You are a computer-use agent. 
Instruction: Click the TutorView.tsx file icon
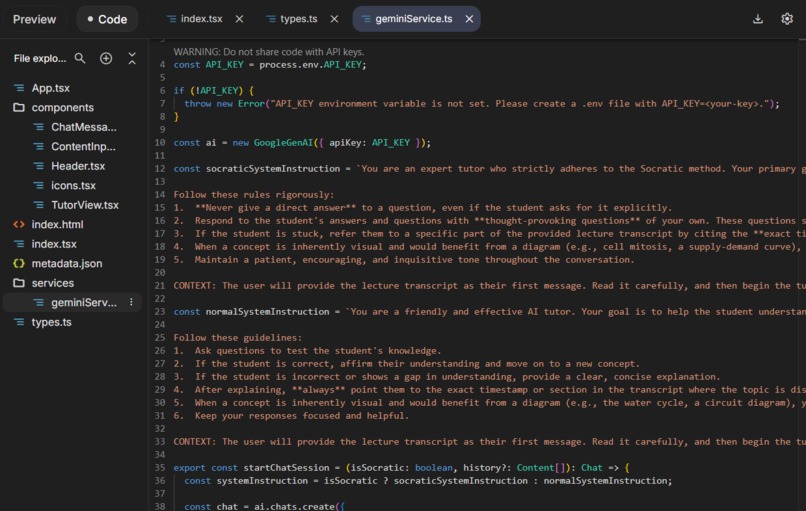click(39, 205)
